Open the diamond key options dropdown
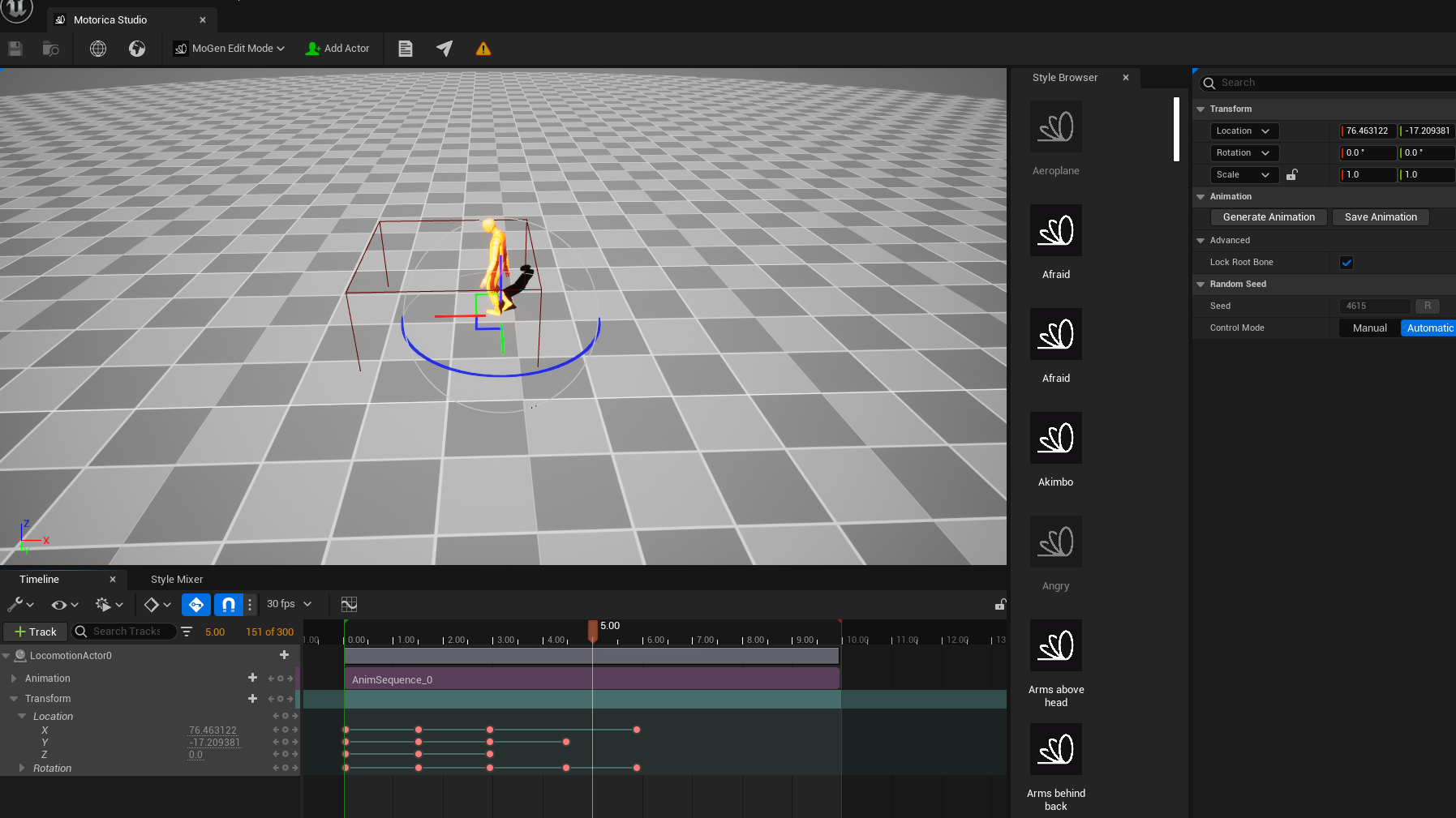The width and height of the screenshot is (1456, 818). [x=157, y=605]
